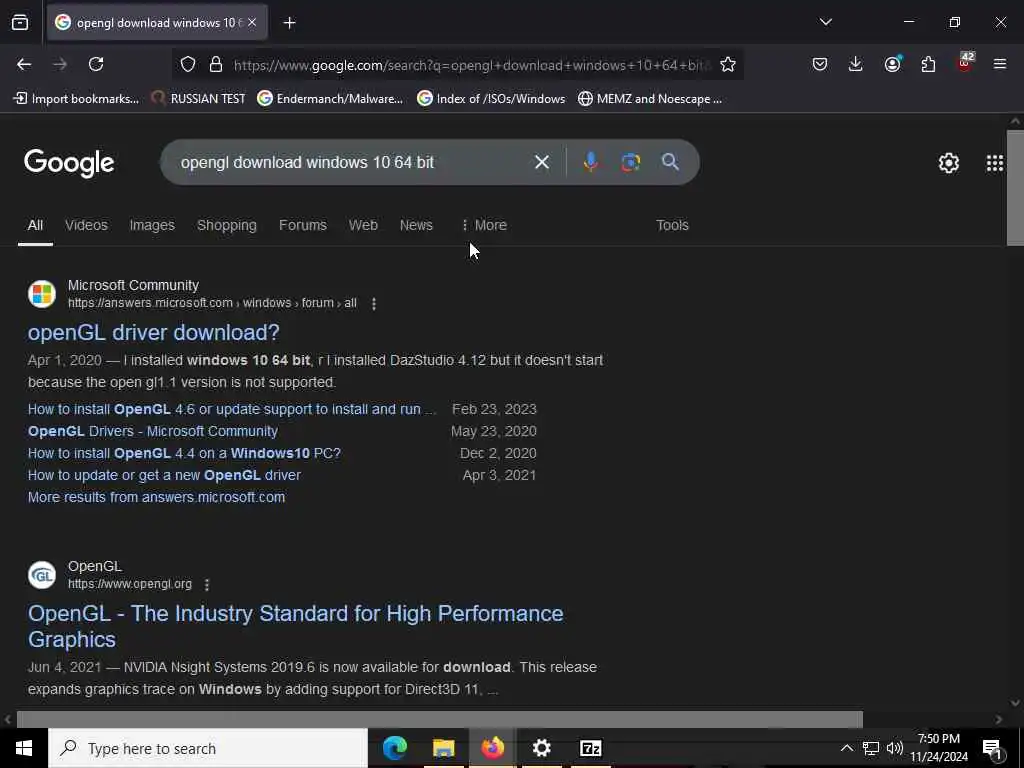Image resolution: width=1024 pixels, height=768 pixels.
Task: Open the Firefox account menu
Action: tap(892, 64)
